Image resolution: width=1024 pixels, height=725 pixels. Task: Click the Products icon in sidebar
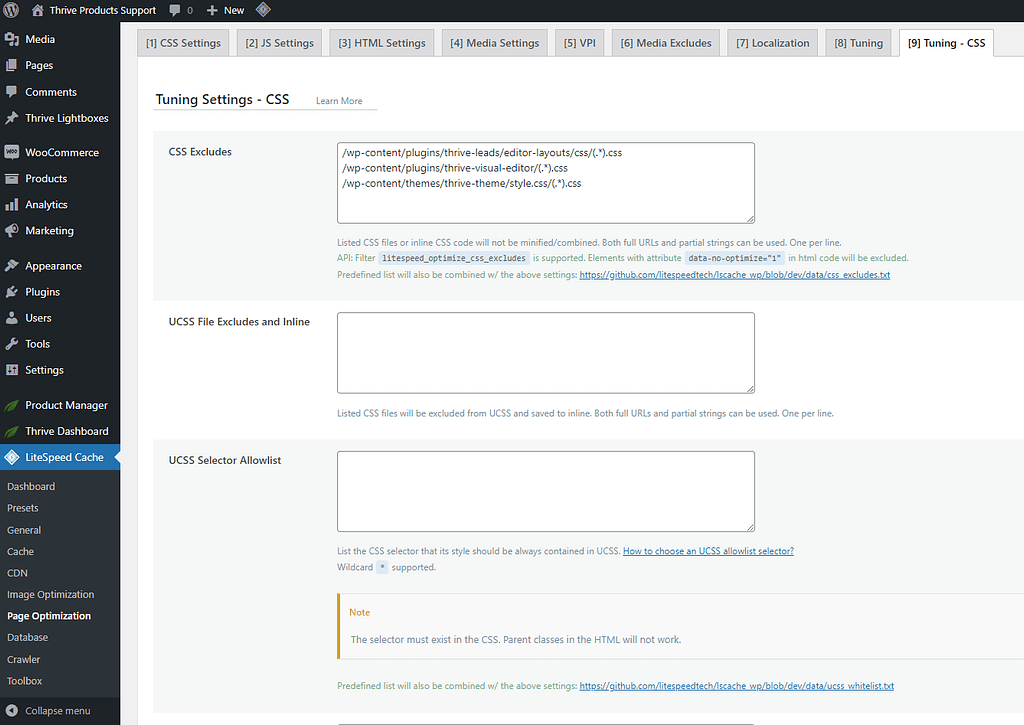tap(12, 178)
